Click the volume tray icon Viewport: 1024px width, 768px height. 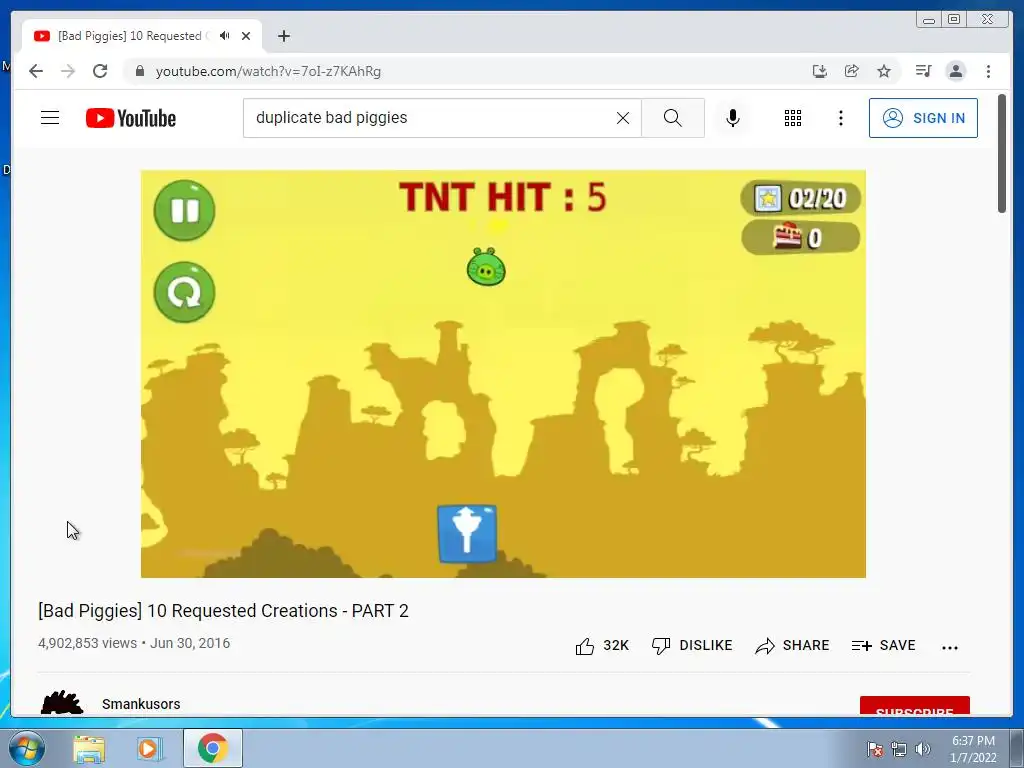[922, 749]
